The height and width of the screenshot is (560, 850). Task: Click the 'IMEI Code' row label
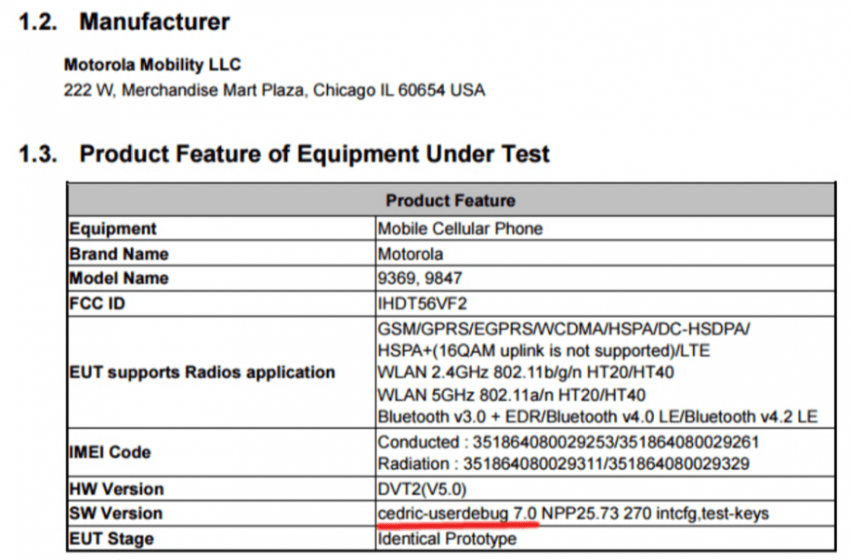pos(109,452)
